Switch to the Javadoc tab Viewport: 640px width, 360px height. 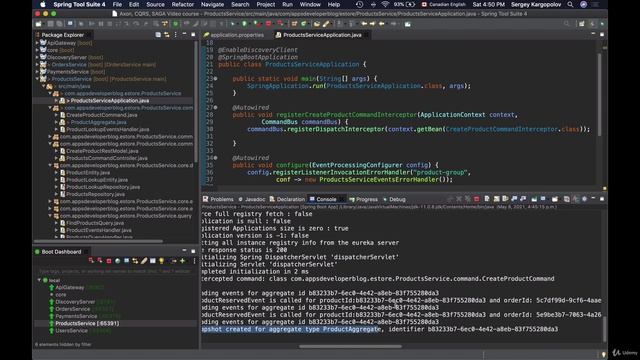[252, 199]
